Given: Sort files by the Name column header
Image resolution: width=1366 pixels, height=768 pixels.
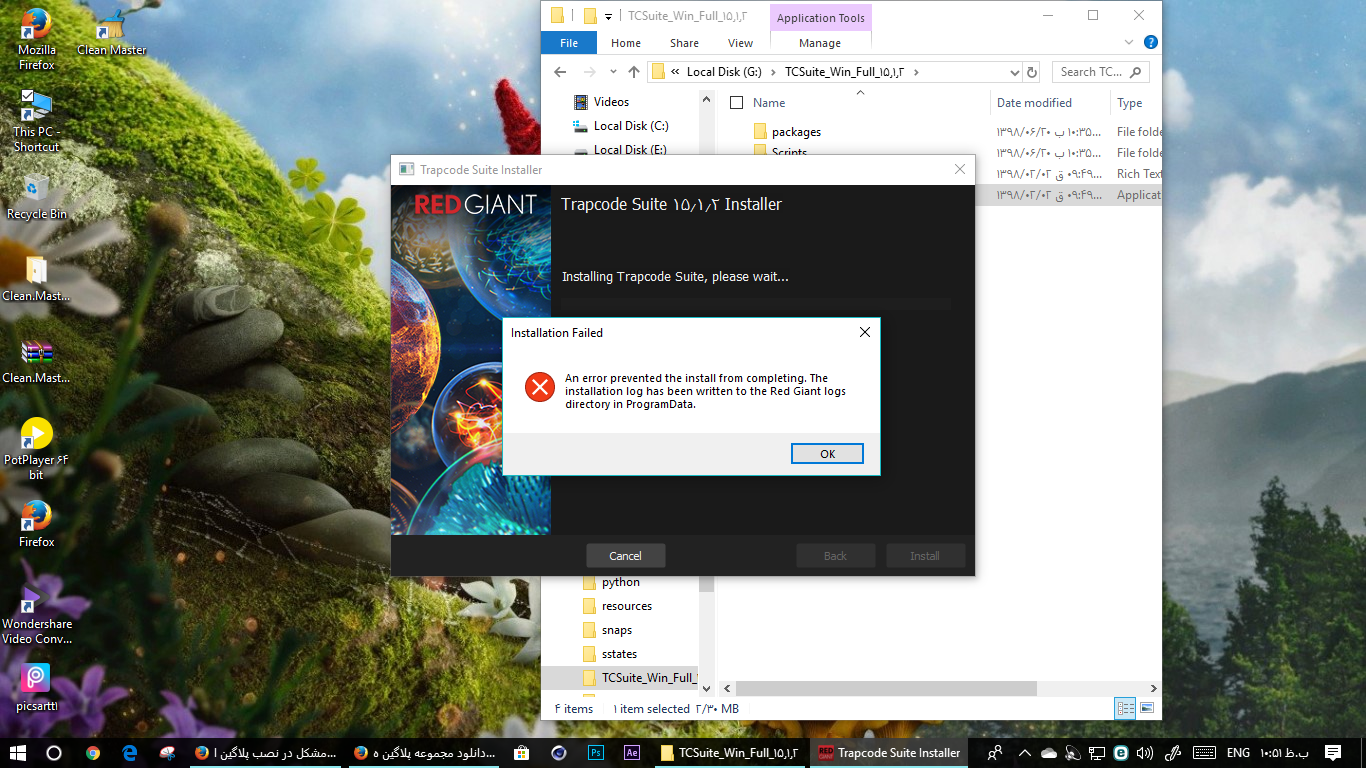Looking at the screenshot, I should tap(769, 103).
